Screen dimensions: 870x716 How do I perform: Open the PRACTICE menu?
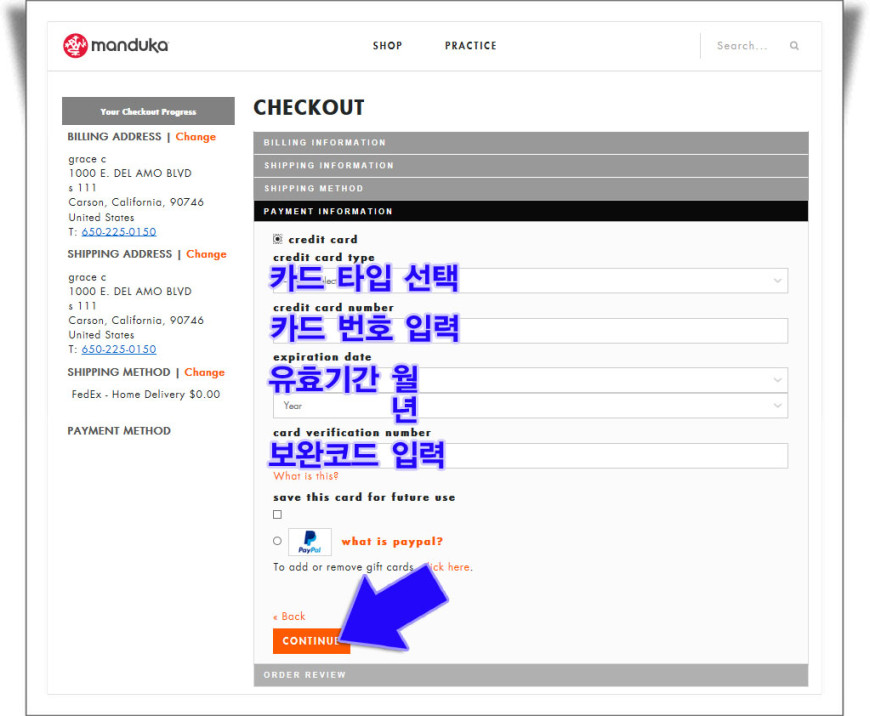[x=471, y=46]
